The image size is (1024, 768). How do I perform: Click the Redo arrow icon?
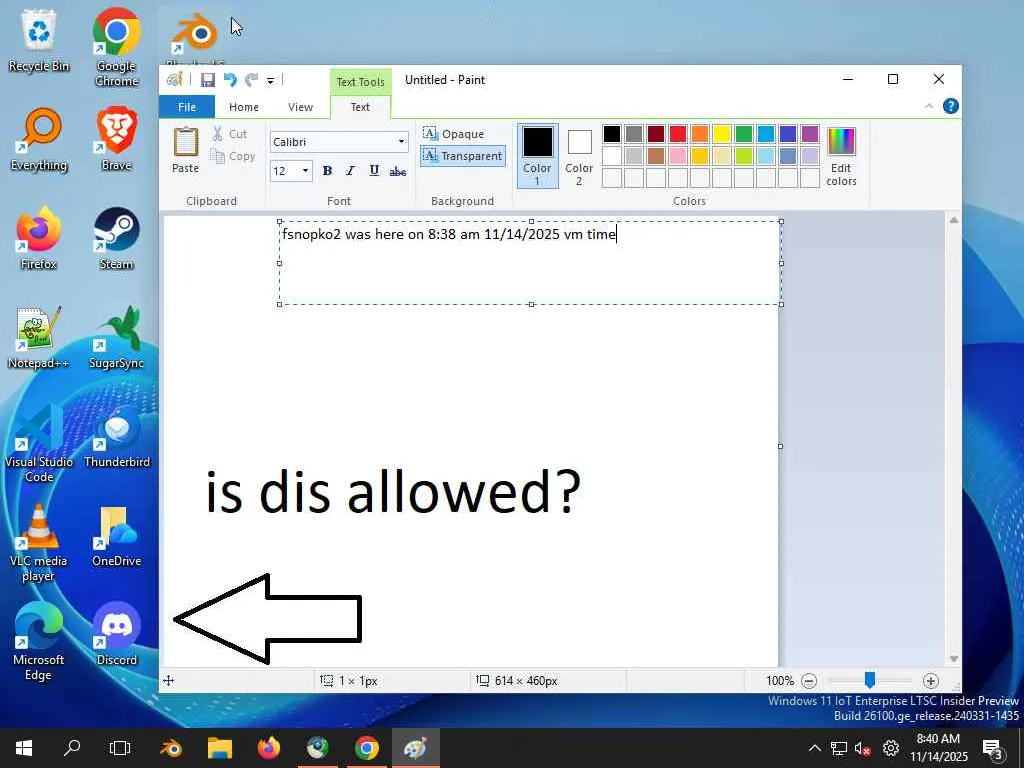point(251,80)
